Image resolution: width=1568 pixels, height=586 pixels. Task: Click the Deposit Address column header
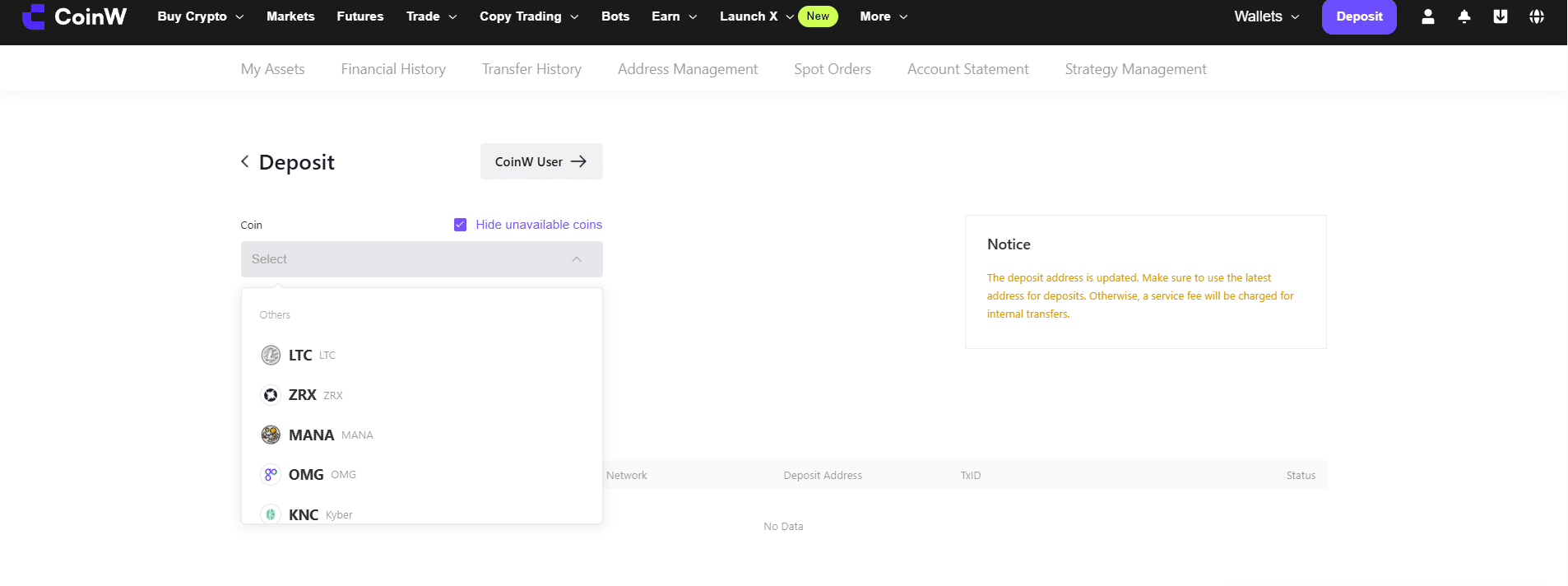pyautogui.click(x=823, y=475)
